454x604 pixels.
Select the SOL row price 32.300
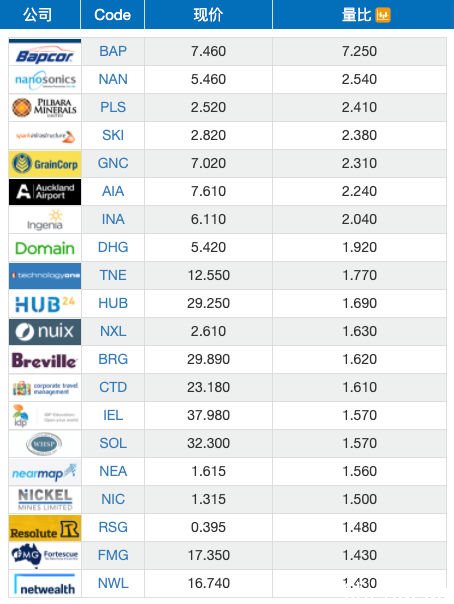point(208,443)
